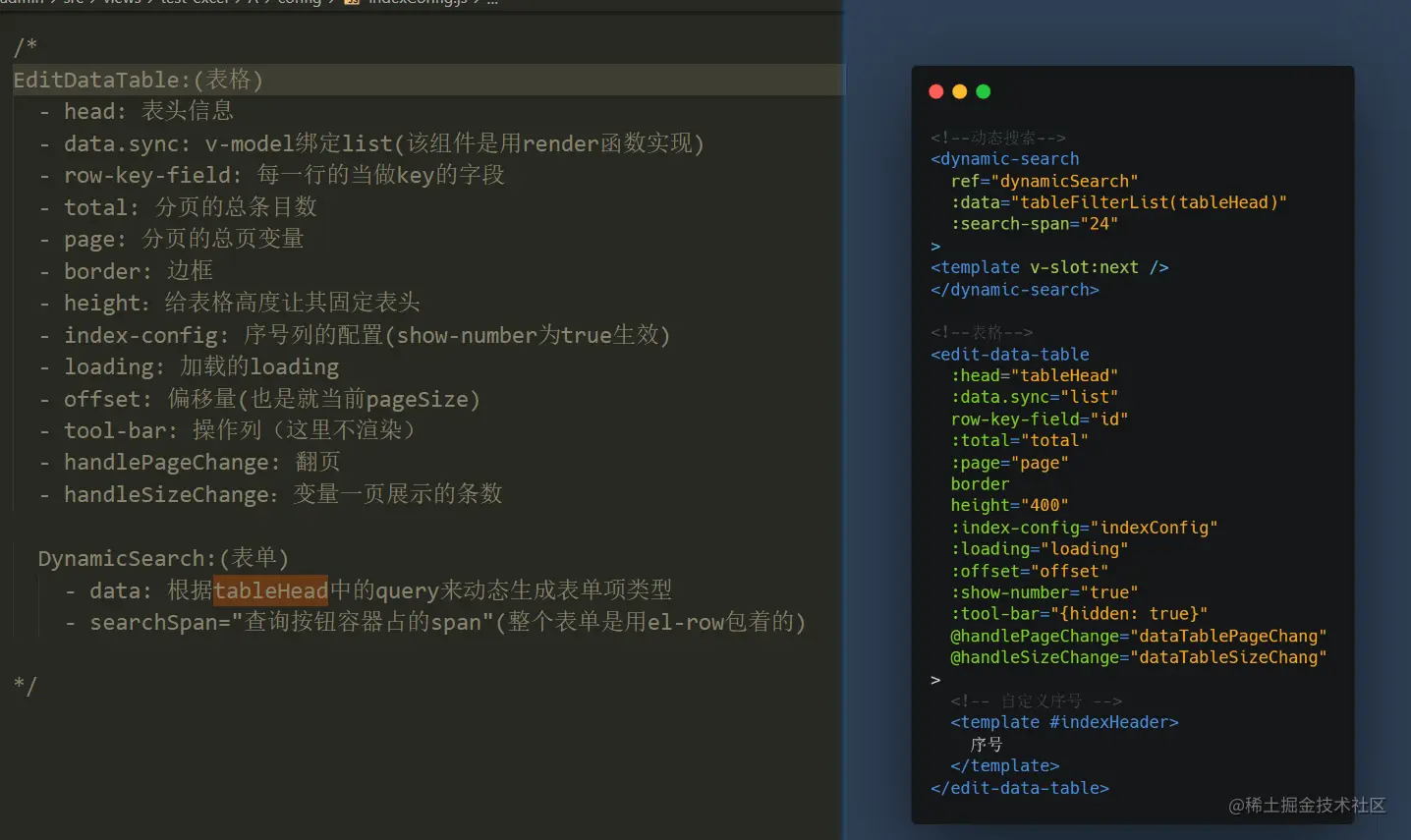Click the 'row-key-field="id"' attribute line
Image resolution: width=1411 pixels, height=840 pixels.
point(1040,420)
